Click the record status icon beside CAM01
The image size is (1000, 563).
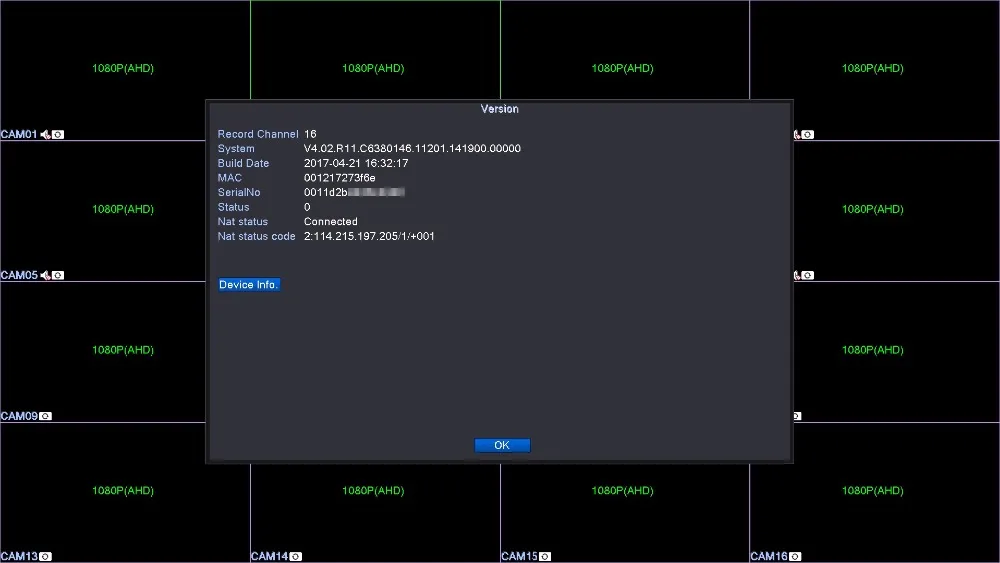[x=58, y=135]
